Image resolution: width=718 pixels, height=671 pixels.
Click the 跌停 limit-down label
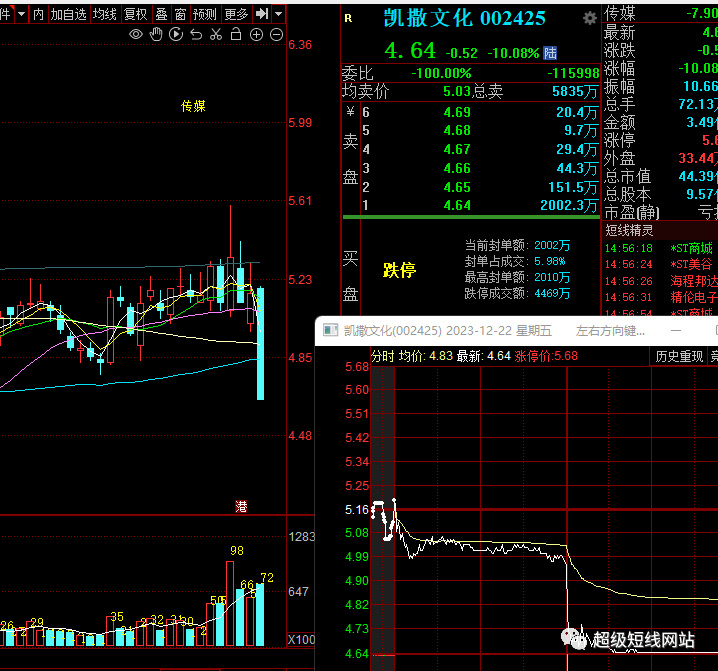[399, 270]
